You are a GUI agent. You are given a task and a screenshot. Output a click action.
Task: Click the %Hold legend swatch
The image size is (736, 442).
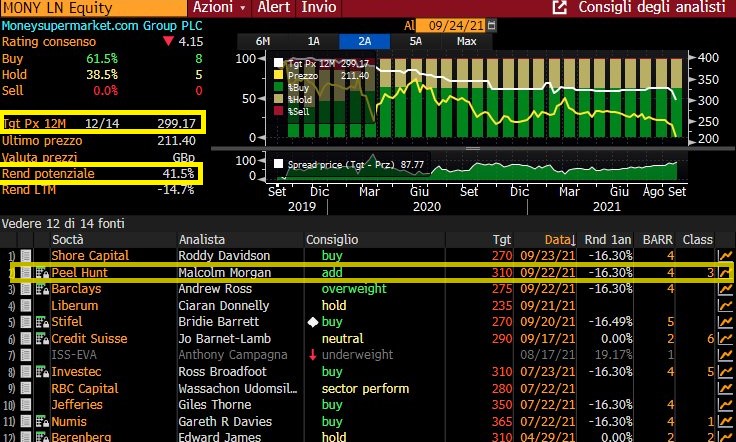tap(278, 99)
